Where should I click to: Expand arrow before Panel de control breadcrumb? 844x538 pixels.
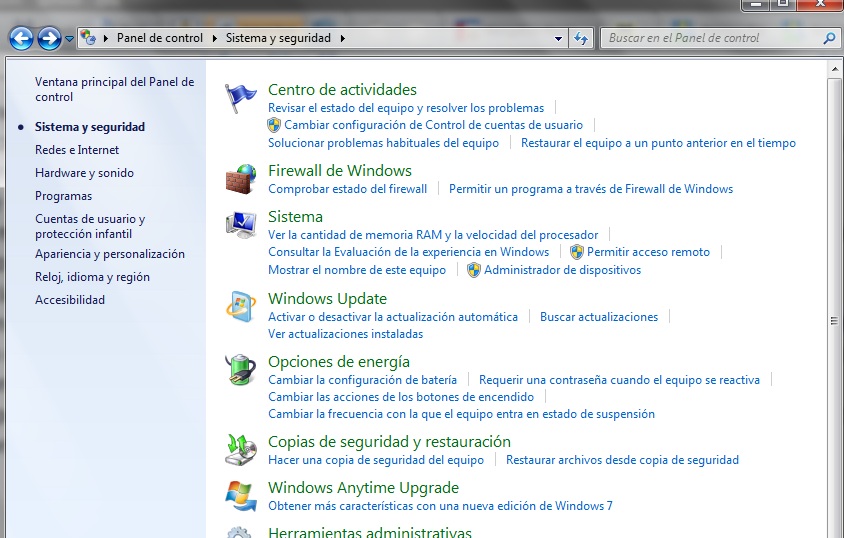pyautogui.click(x=106, y=38)
